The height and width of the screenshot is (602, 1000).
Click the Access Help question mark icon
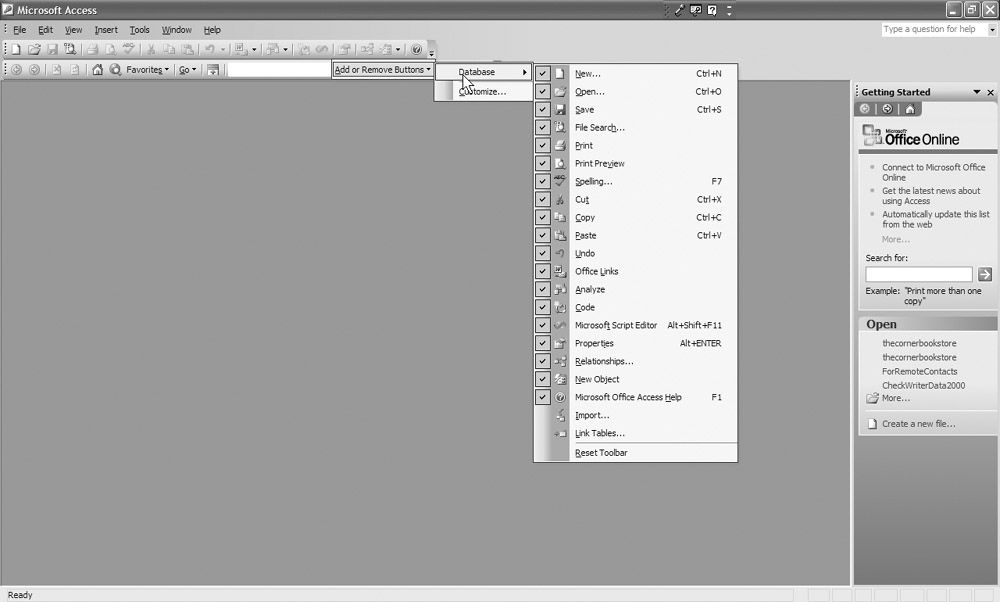[417, 49]
